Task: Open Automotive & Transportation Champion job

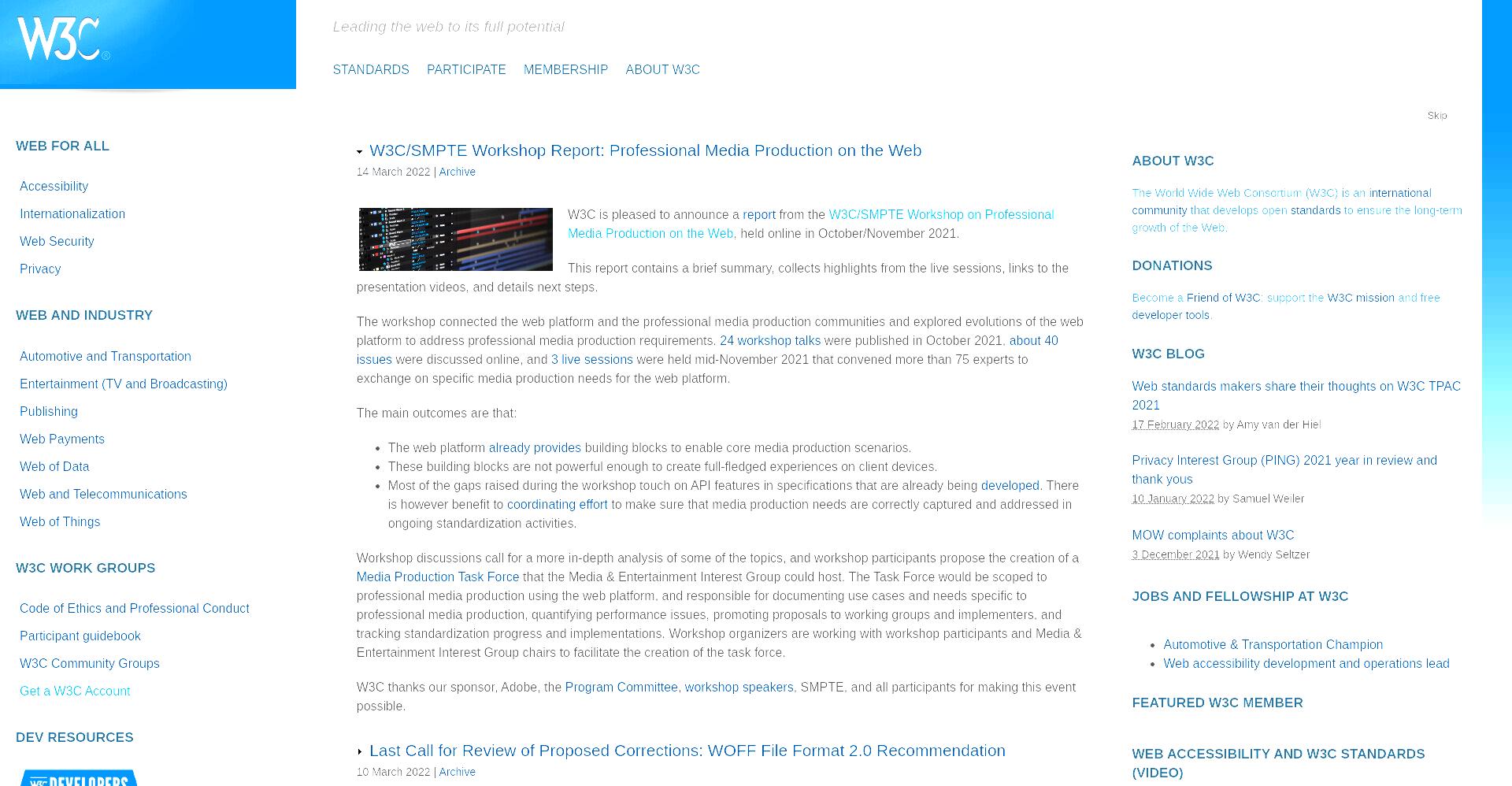Action: (x=1273, y=644)
